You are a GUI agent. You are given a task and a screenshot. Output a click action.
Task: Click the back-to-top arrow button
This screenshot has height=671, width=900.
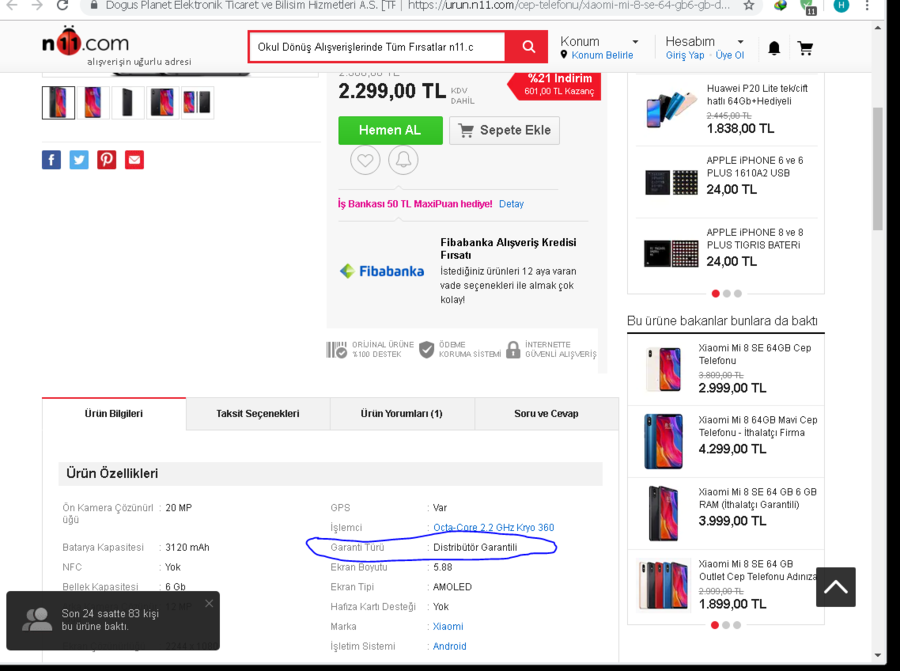coord(836,587)
